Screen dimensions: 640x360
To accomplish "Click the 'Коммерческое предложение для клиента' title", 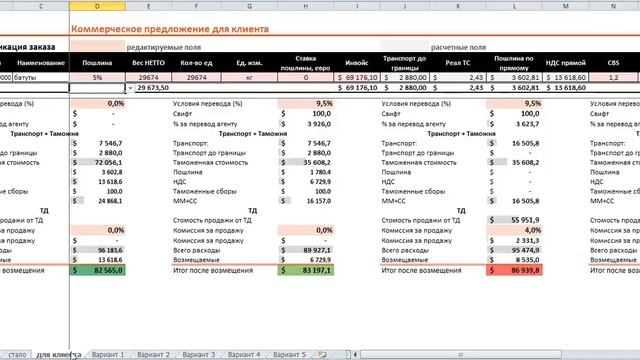I will pyautogui.click(x=170, y=29).
